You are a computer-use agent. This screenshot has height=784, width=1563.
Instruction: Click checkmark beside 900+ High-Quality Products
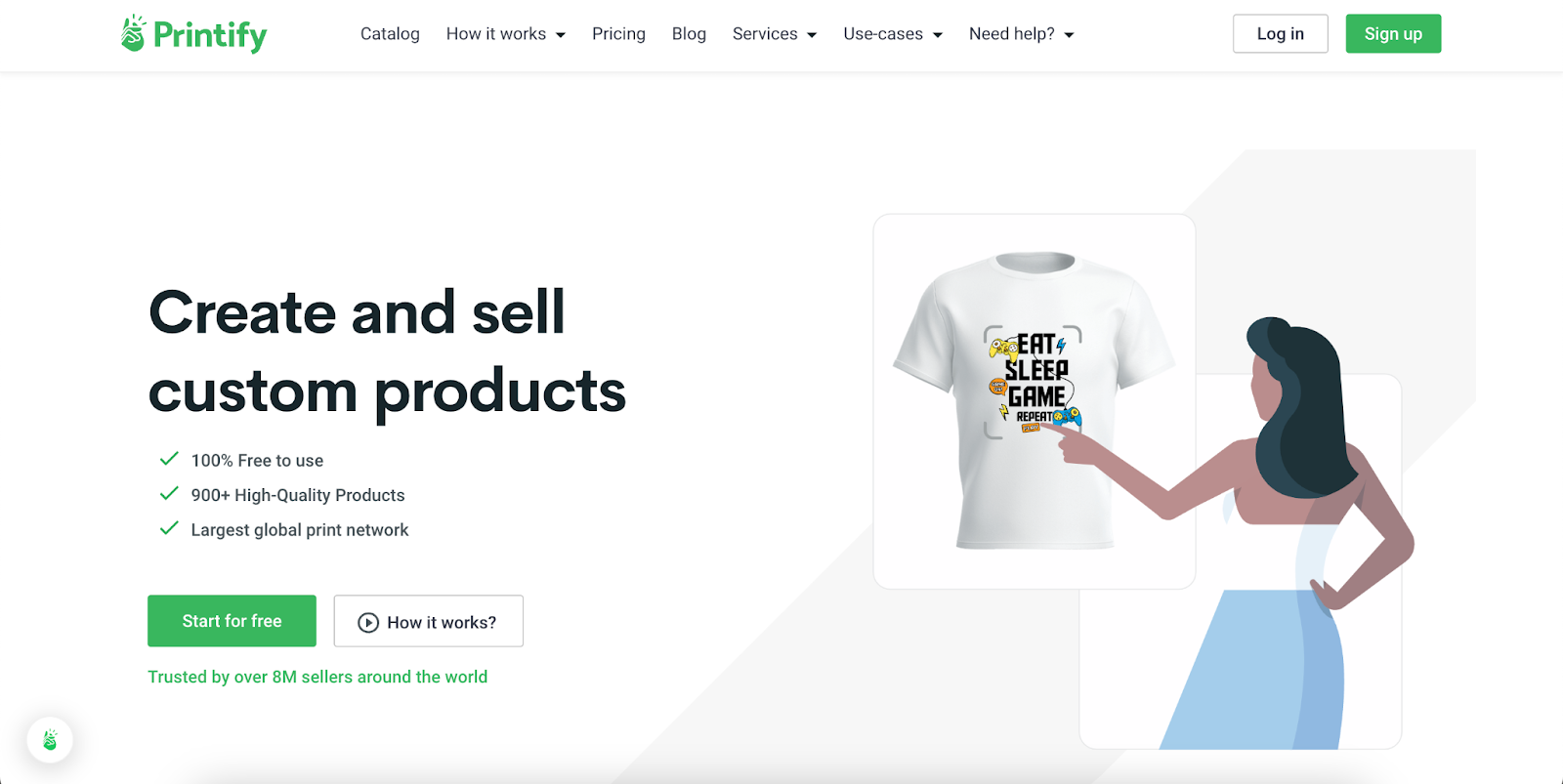point(169,494)
